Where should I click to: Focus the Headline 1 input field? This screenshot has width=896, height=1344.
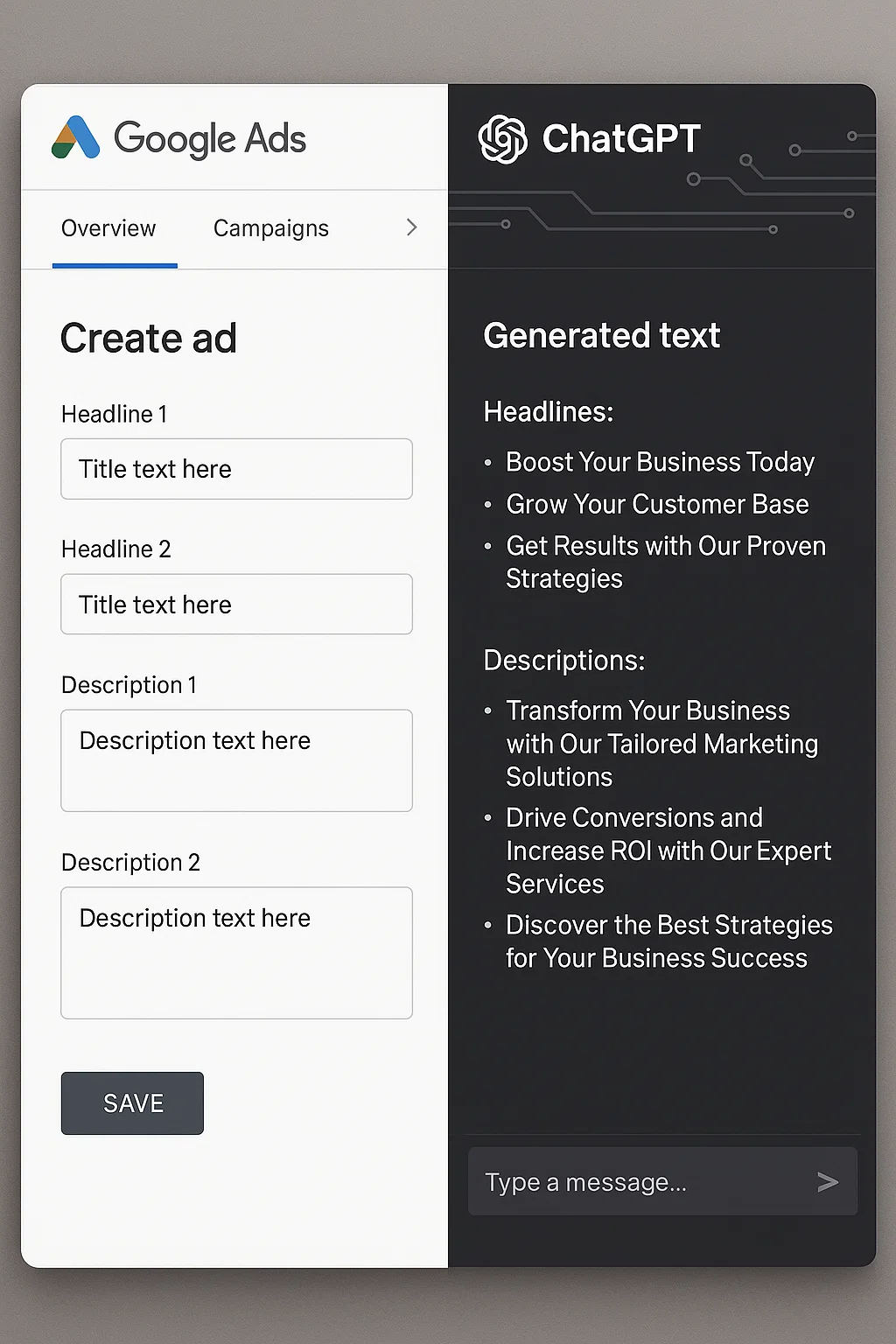(x=236, y=469)
